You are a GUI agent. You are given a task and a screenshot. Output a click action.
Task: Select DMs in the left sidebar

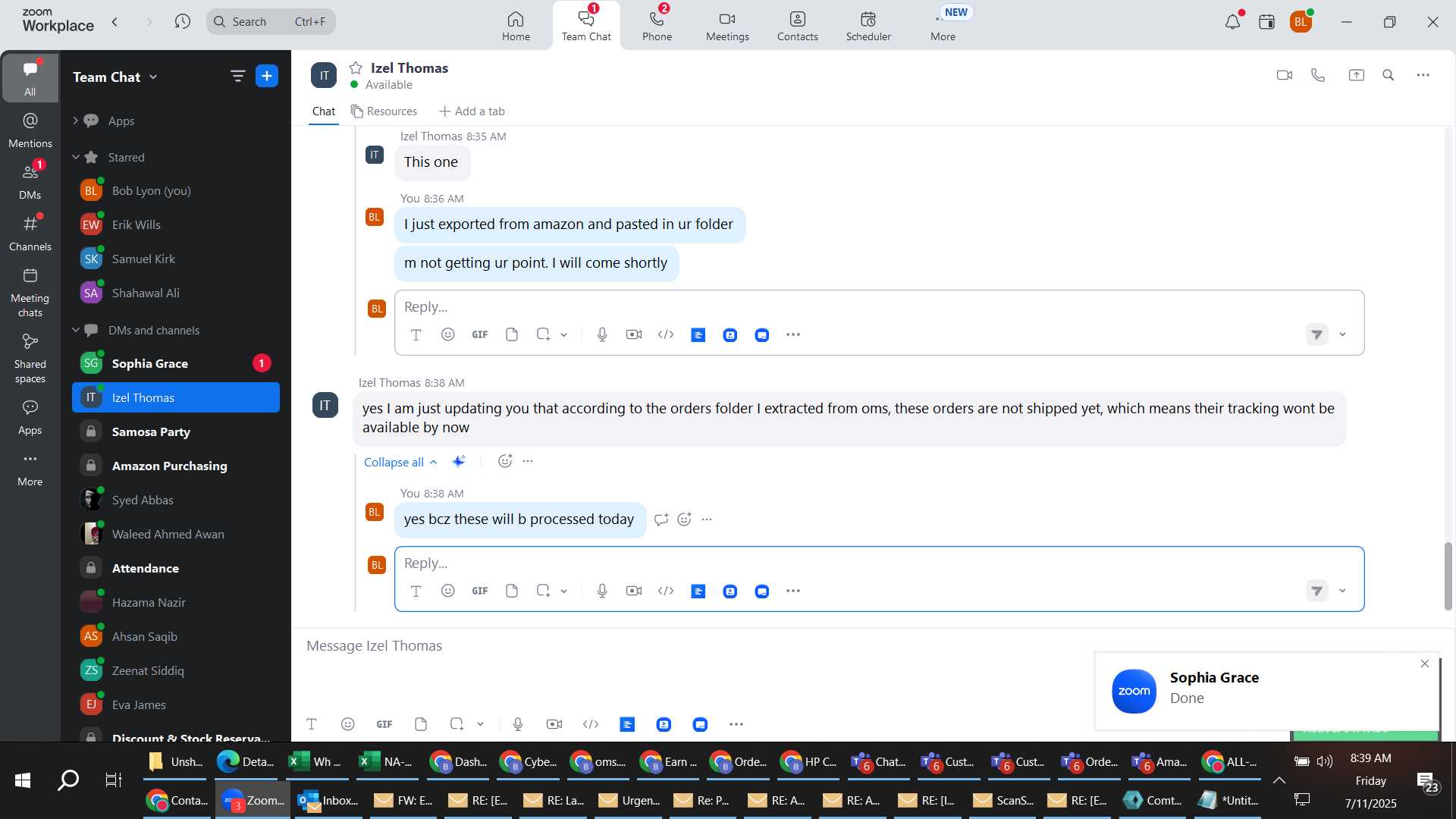[30, 182]
